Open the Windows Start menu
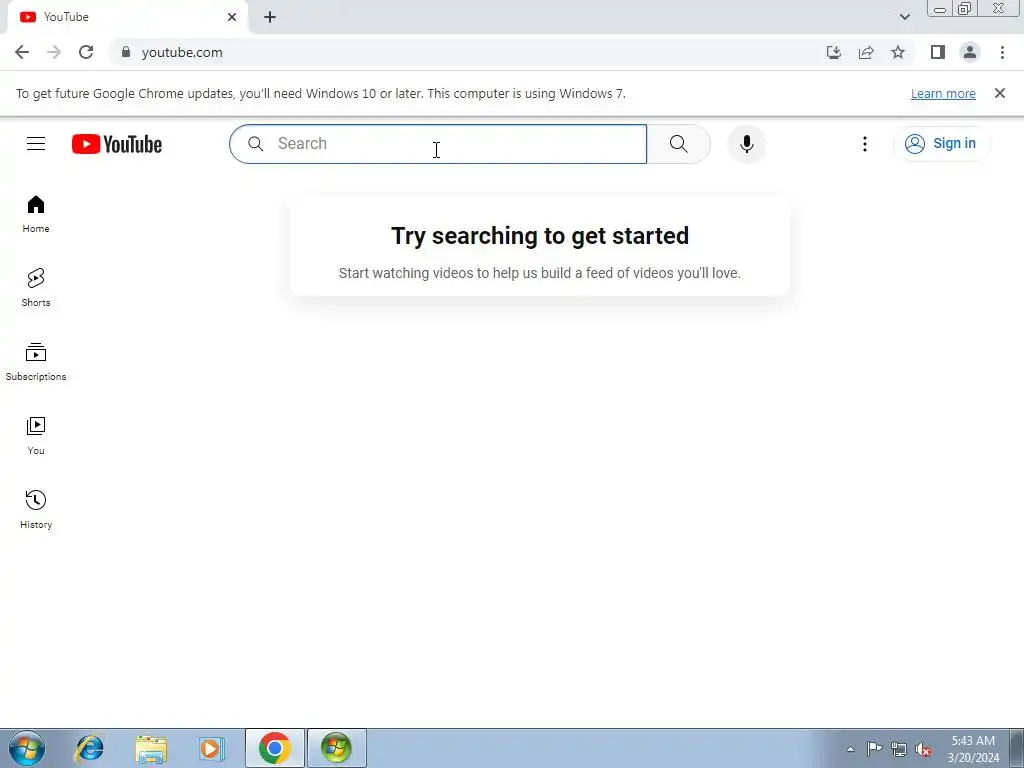Image resolution: width=1024 pixels, height=768 pixels. tap(27, 748)
